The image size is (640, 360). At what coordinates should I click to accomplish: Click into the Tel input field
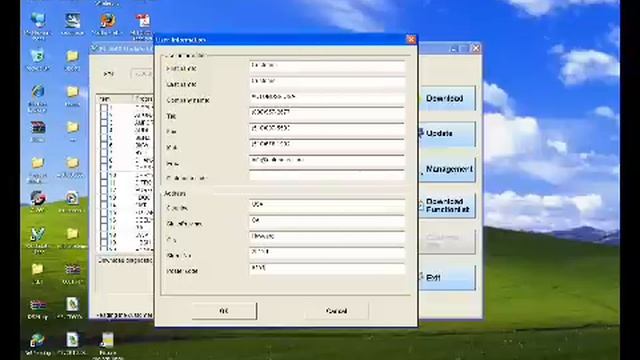pos(327,114)
